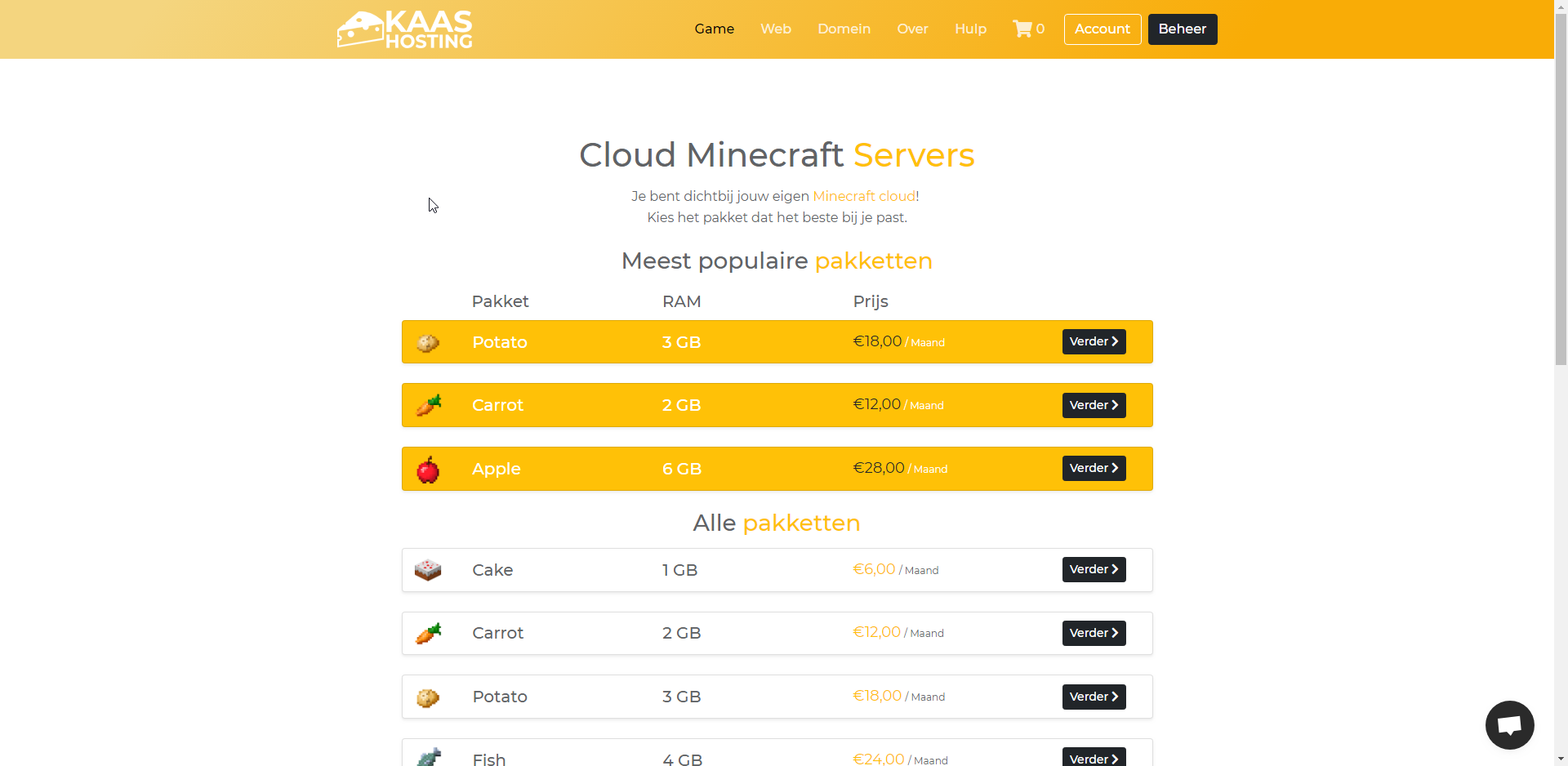Click the Kaas Hosting cheese logo

405,29
